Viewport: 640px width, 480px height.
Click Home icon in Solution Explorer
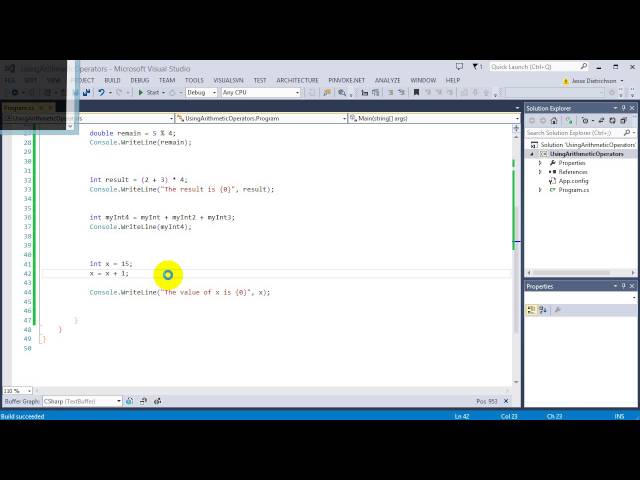tap(554, 121)
